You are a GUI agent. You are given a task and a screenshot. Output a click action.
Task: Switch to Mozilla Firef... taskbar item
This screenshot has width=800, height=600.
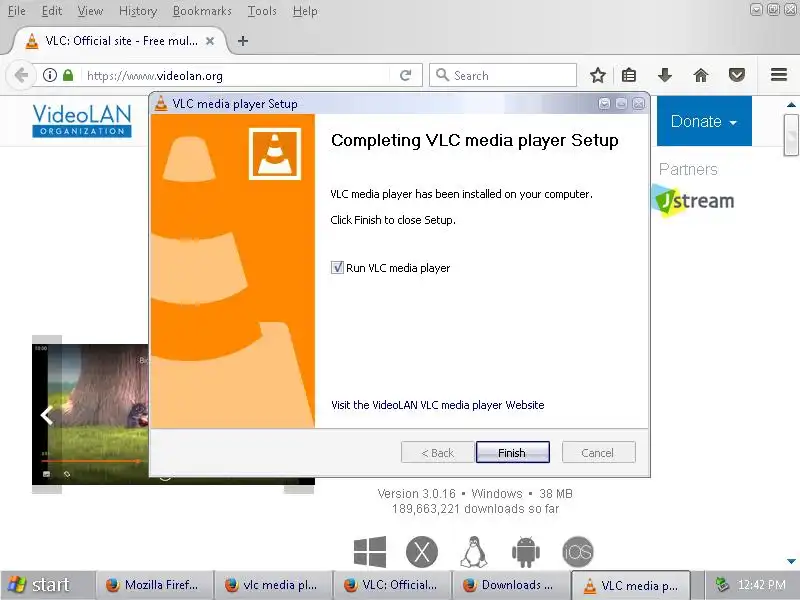(154, 585)
